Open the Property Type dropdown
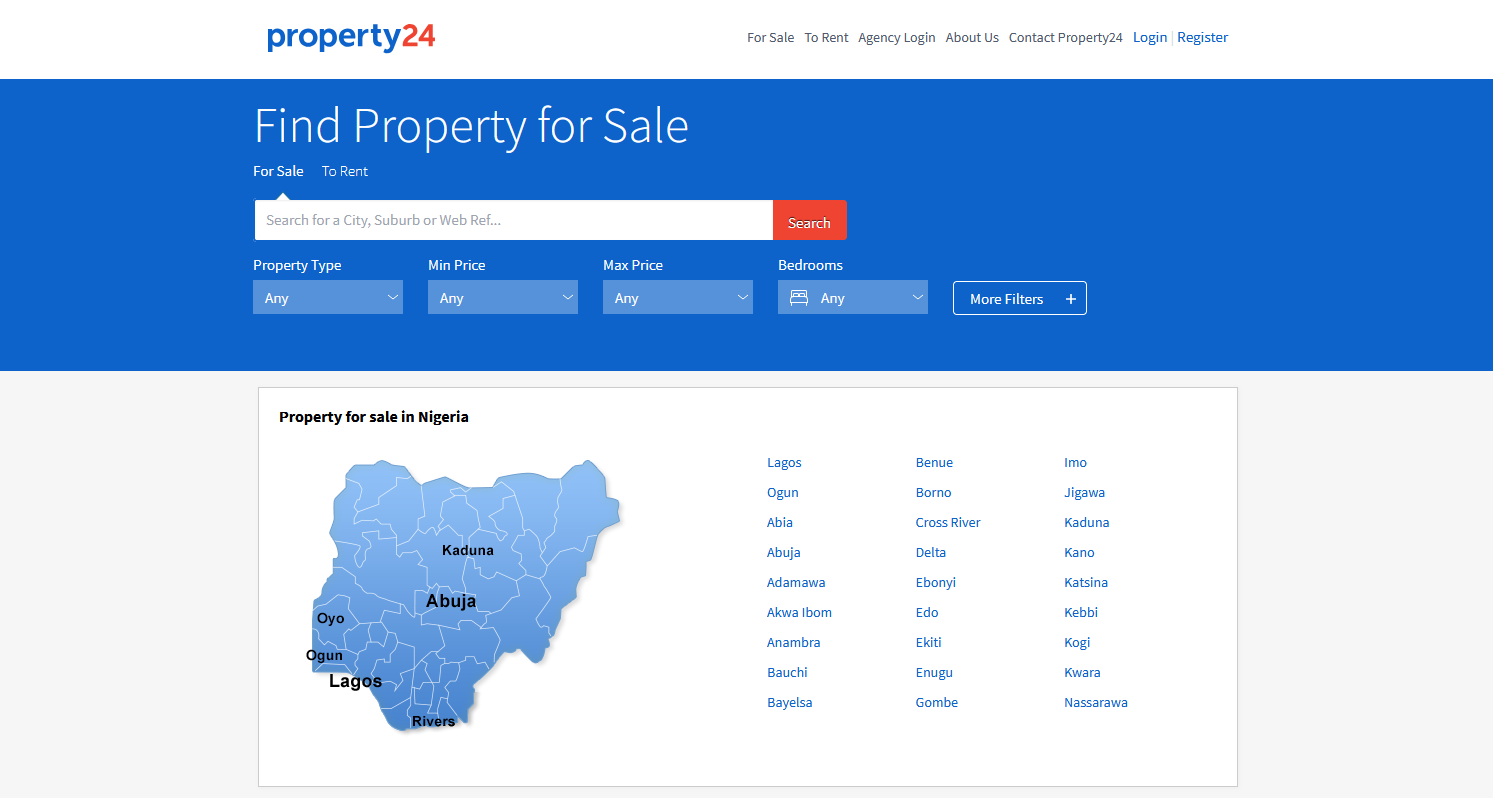1493x798 pixels. click(x=327, y=296)
